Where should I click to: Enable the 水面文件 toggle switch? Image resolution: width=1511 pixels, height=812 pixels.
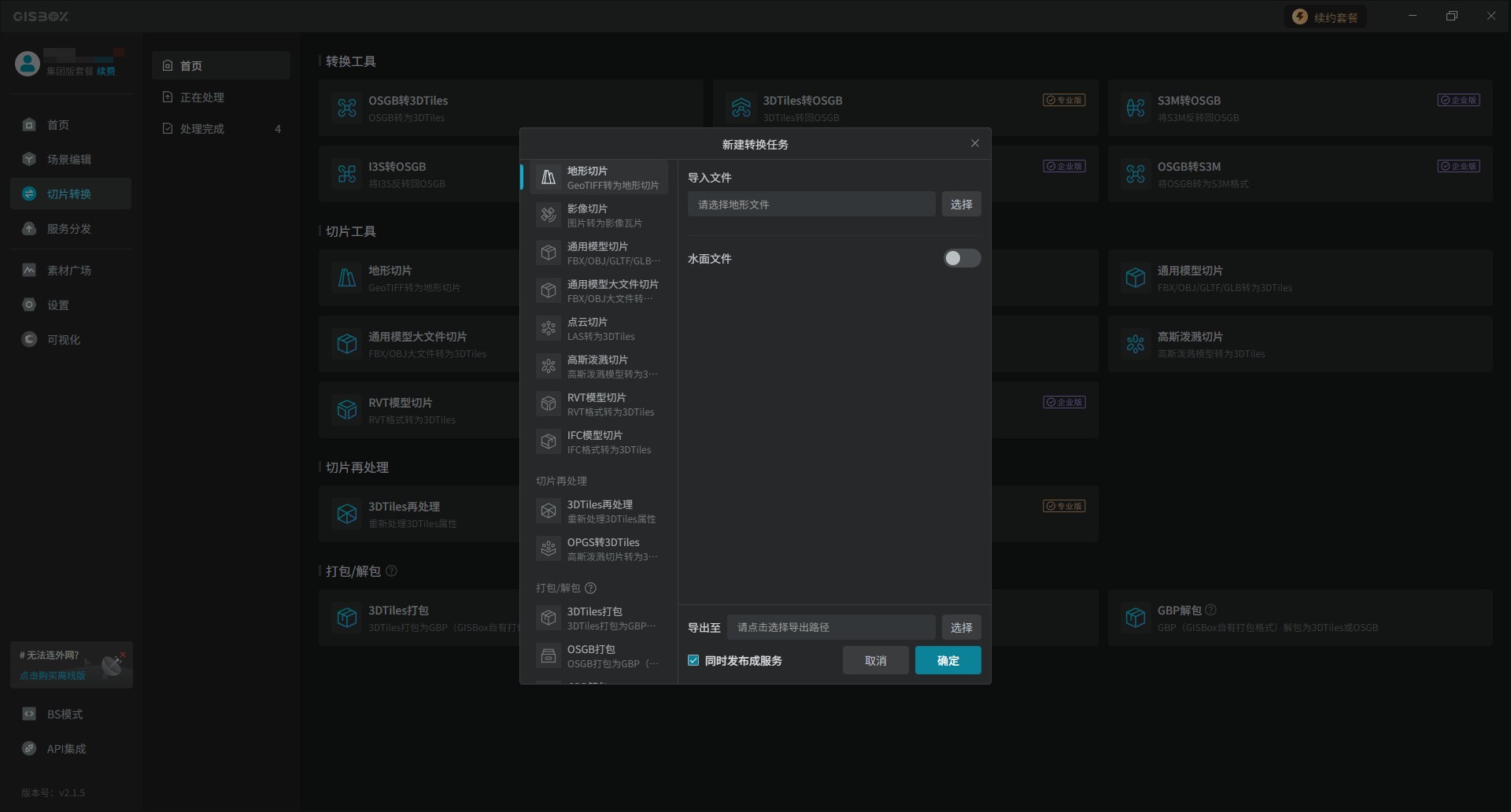pos(962,259)
